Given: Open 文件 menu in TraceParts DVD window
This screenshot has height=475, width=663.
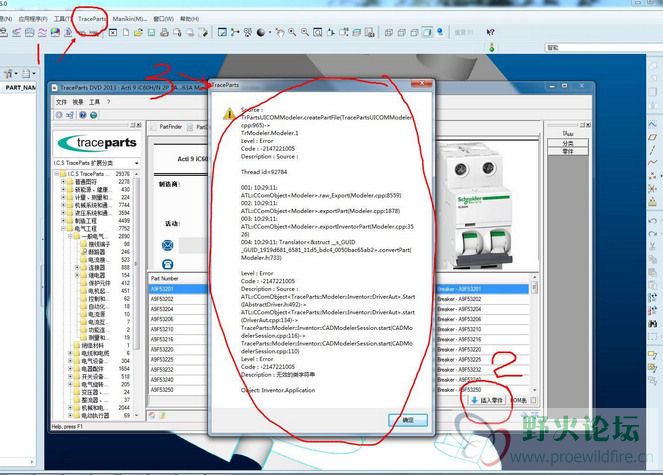Looking at the screenshot, I should click(x=61, y=102).
